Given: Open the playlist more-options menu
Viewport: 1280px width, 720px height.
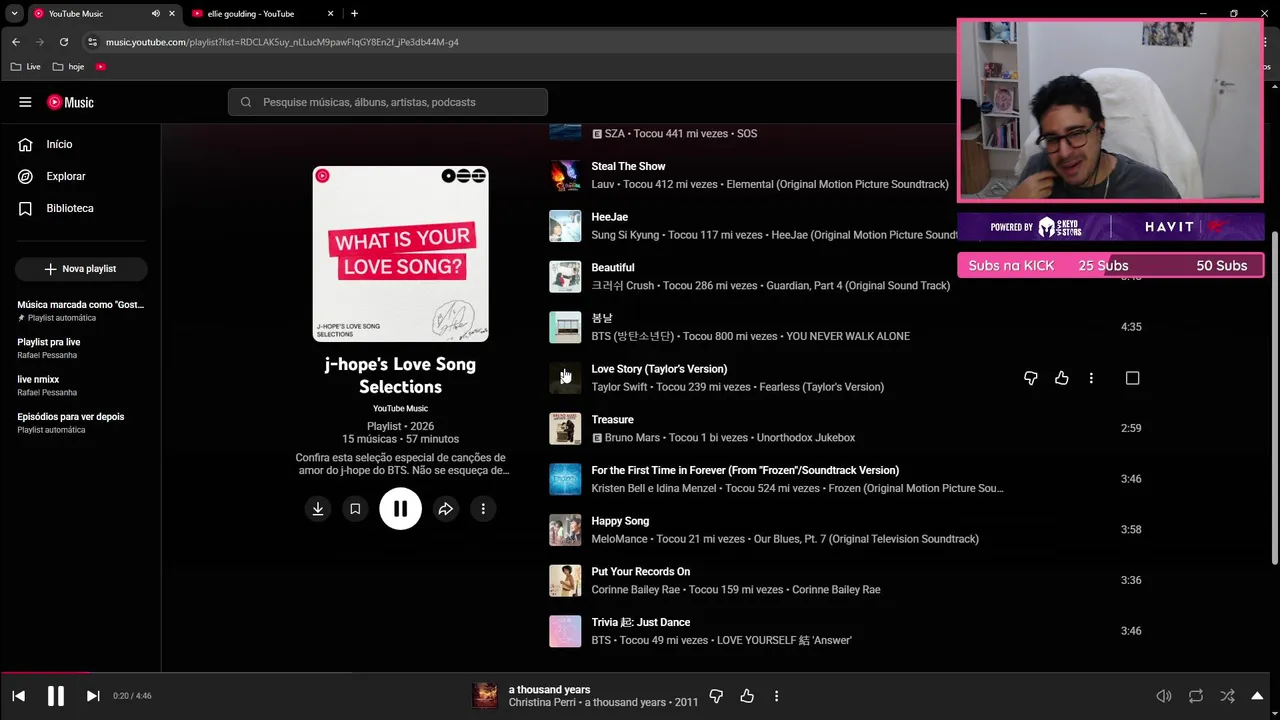Looking at the screenshot, I should click(x=483, y=509).
